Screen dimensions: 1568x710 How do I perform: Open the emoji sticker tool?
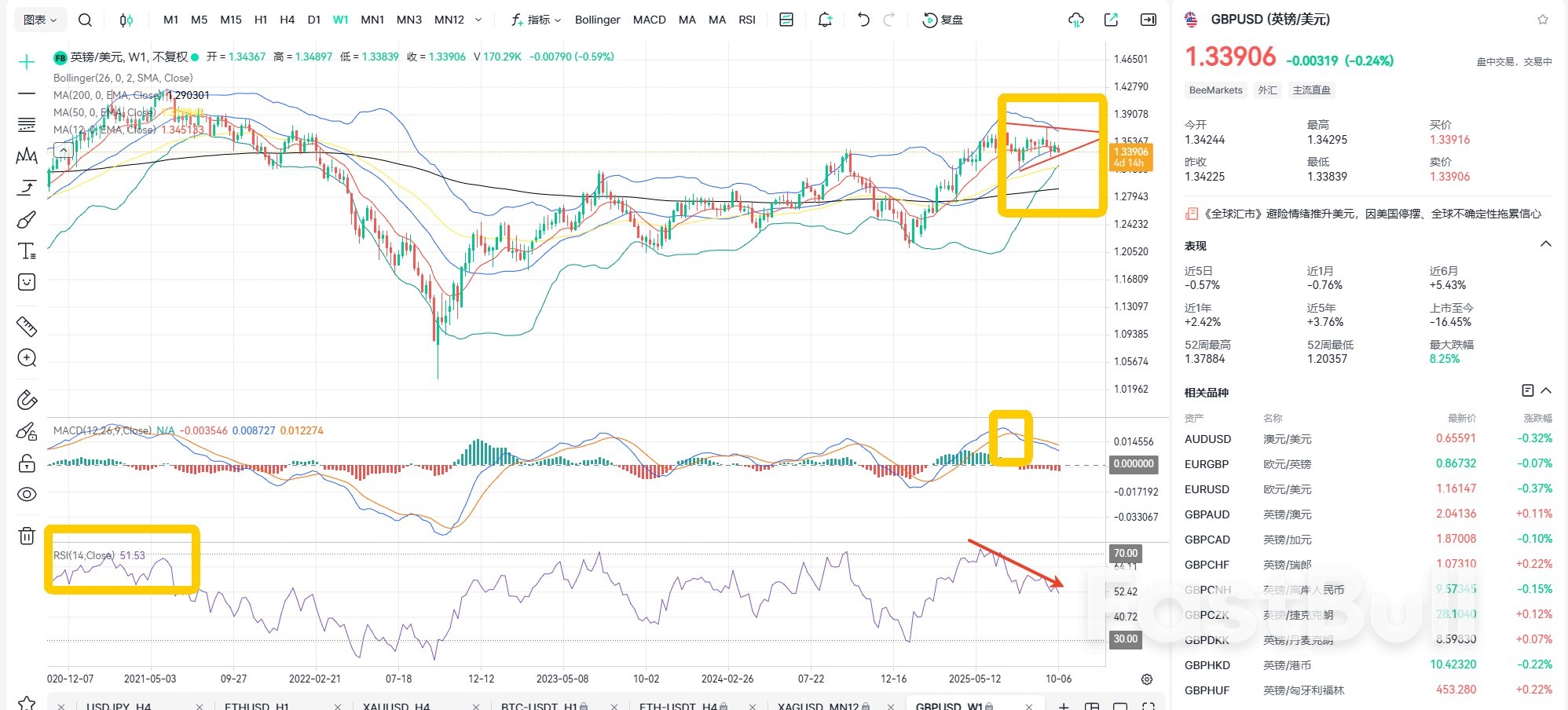tap(27, 282)
